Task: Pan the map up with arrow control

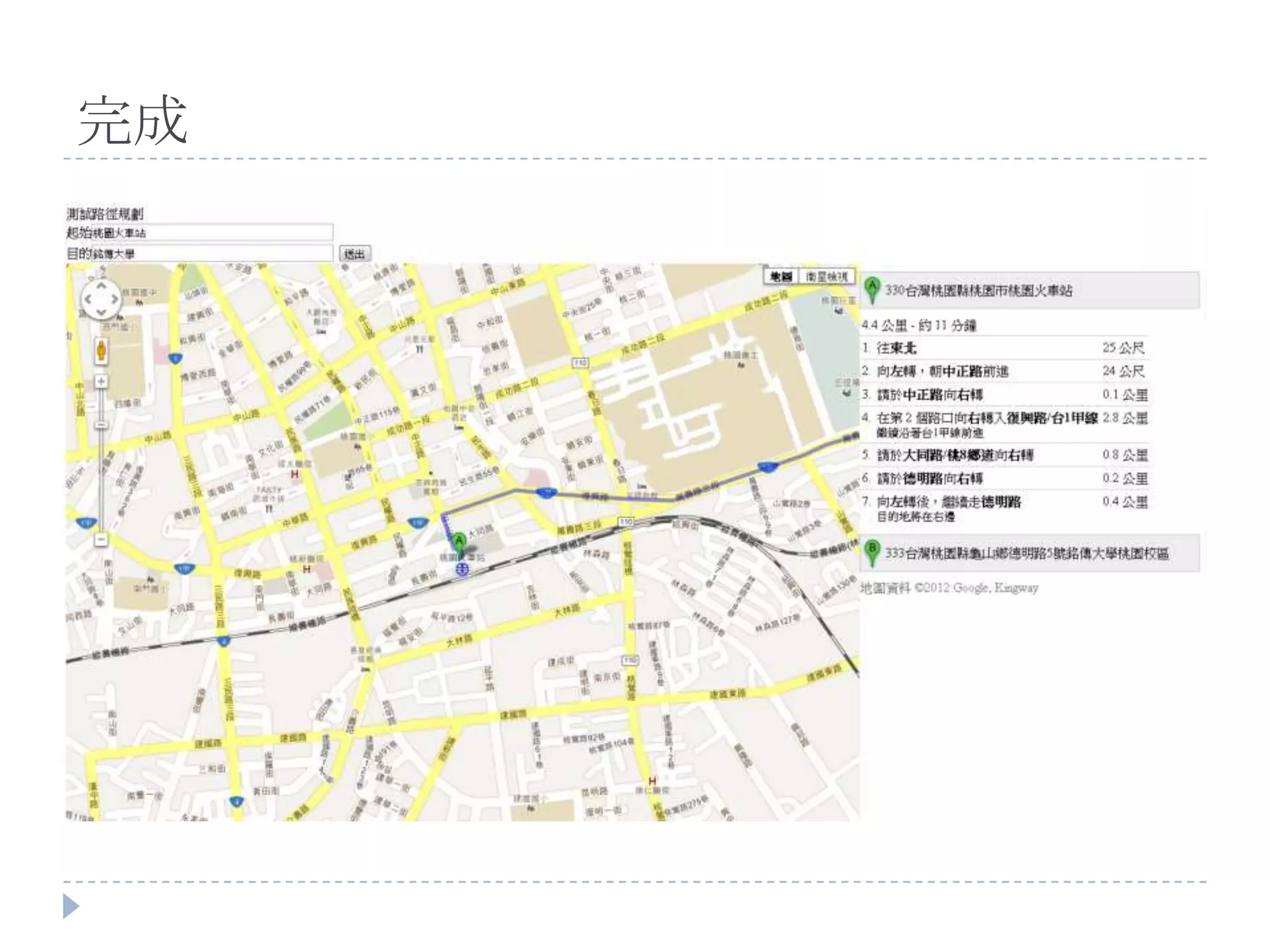Action: click(x=101, y=287)
